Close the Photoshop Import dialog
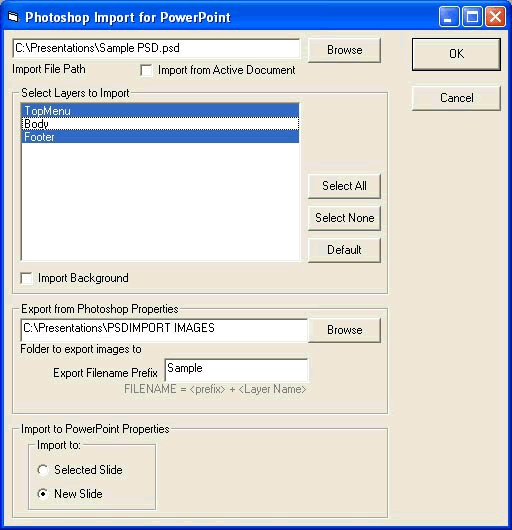The image size is (512, 530). tap(495, 17)
